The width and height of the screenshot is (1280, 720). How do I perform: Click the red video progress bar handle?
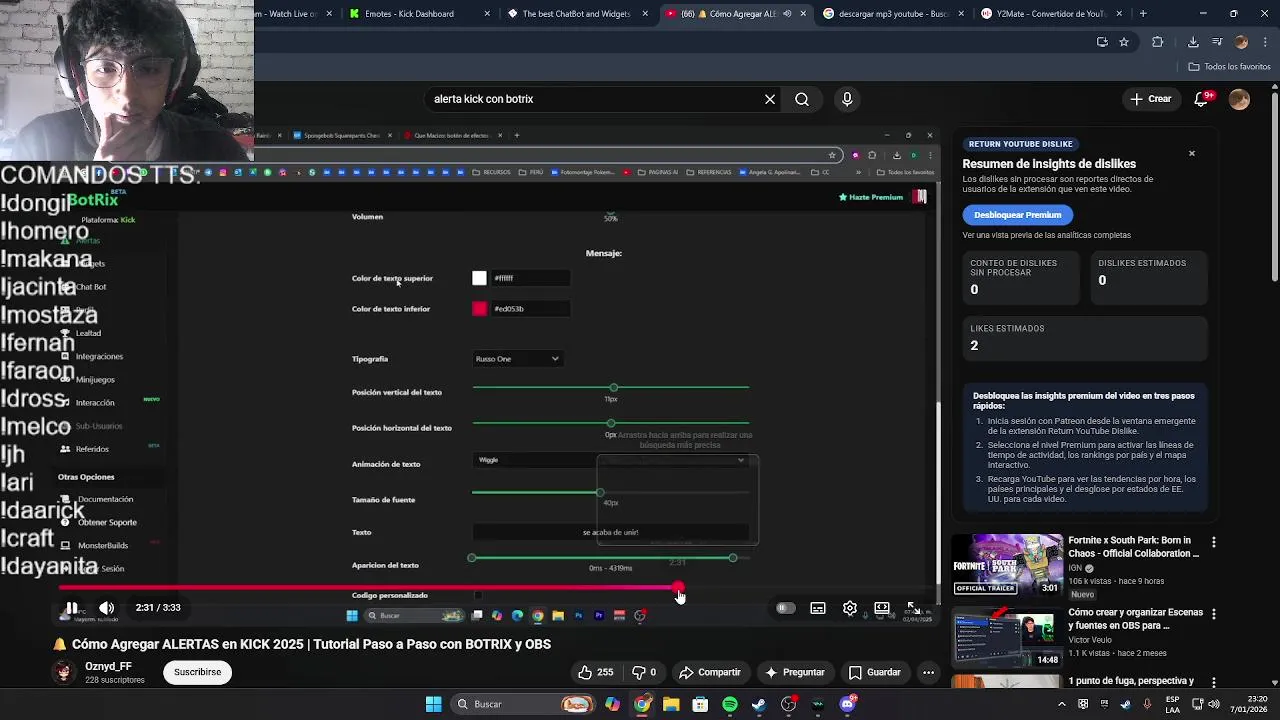pos(678,588)
